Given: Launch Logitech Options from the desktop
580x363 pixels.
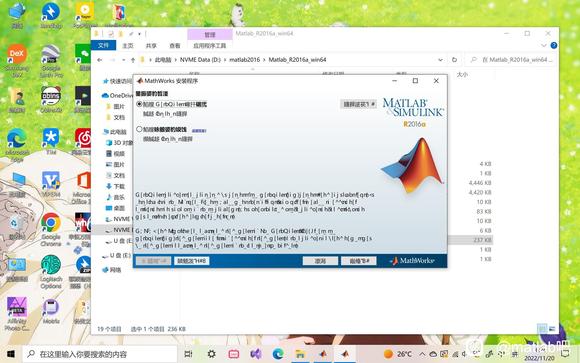Looking at the screenshot, I should click(51, 272).
